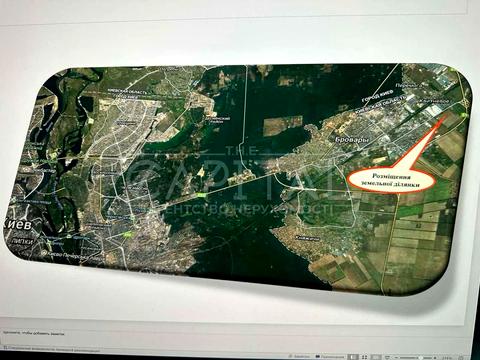The image size is (480, 360).
Task: Select callout 'Розміщення земельної ділянки'
Action: click(x=391, y=181)
